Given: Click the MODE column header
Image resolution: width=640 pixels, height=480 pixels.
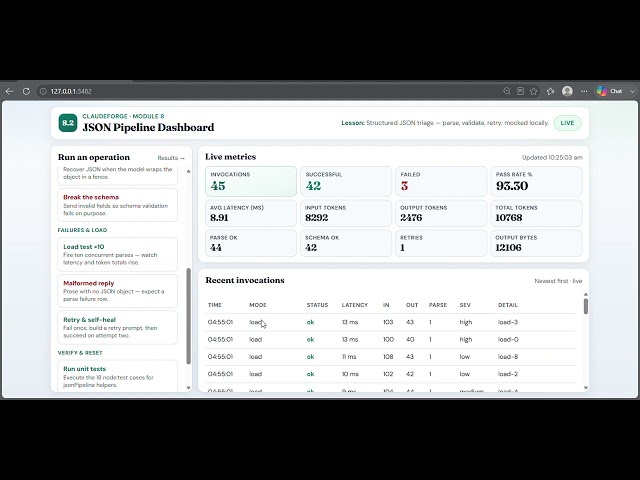Looking at the screenshot, I should point(258,305).
